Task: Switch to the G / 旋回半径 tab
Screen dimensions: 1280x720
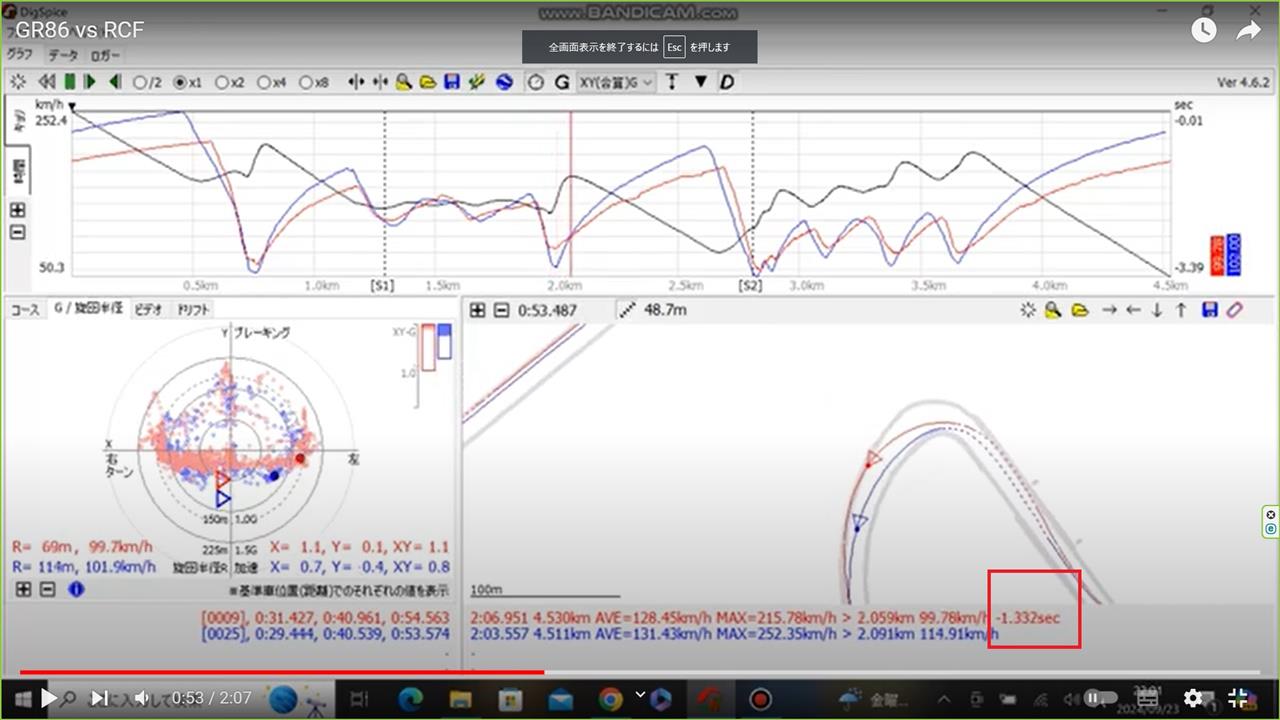Action: (x=88, y=310)
